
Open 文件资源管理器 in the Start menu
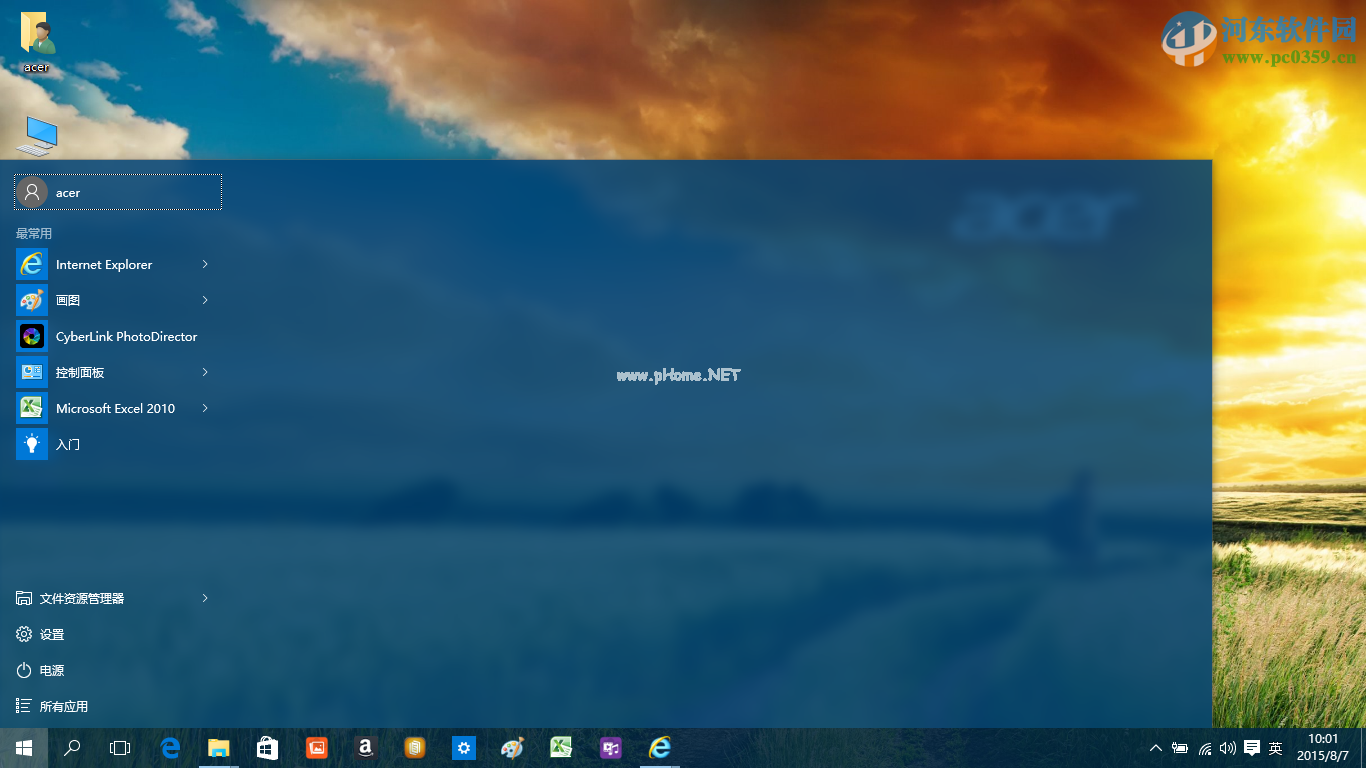click(82, 598)
